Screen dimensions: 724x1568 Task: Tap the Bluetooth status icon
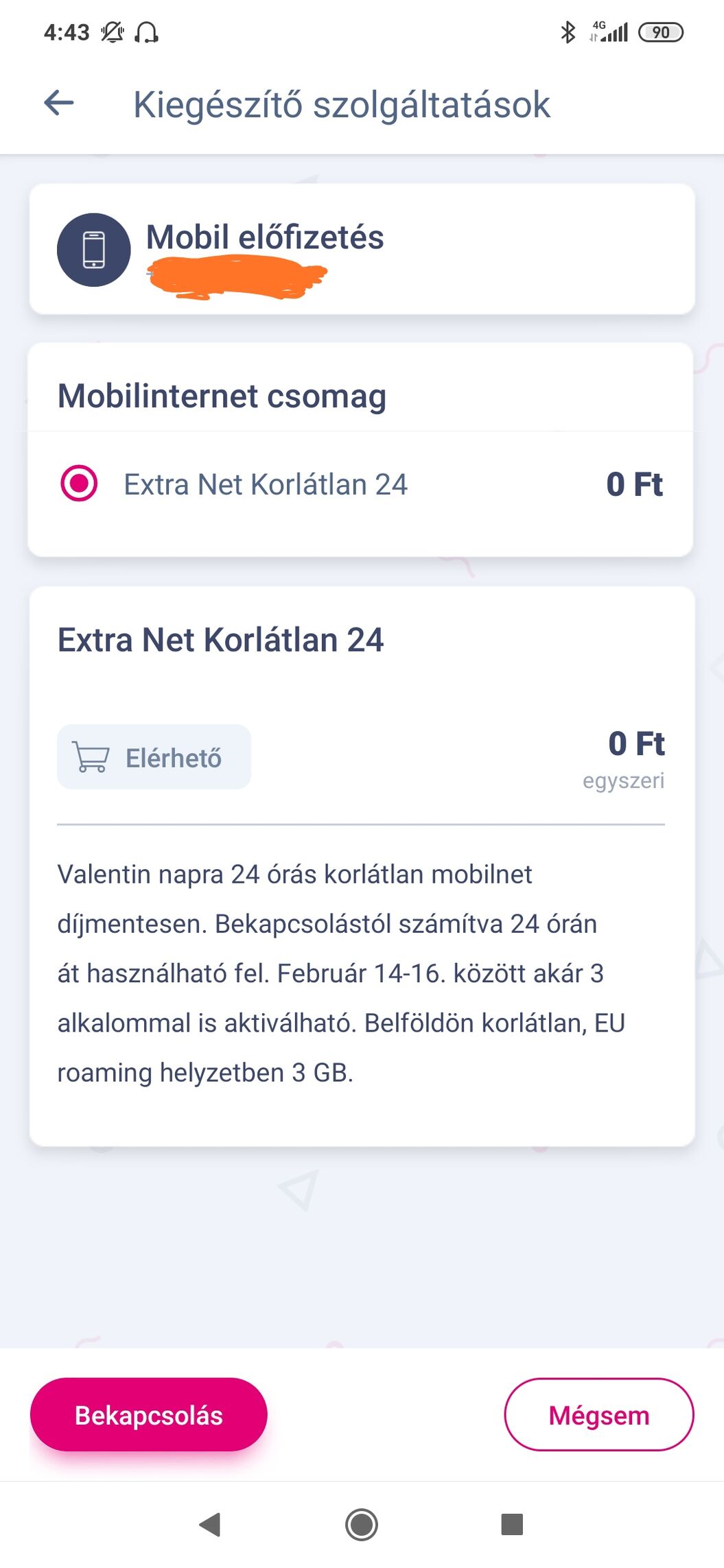pyautogui.click(x=568, y=32)
